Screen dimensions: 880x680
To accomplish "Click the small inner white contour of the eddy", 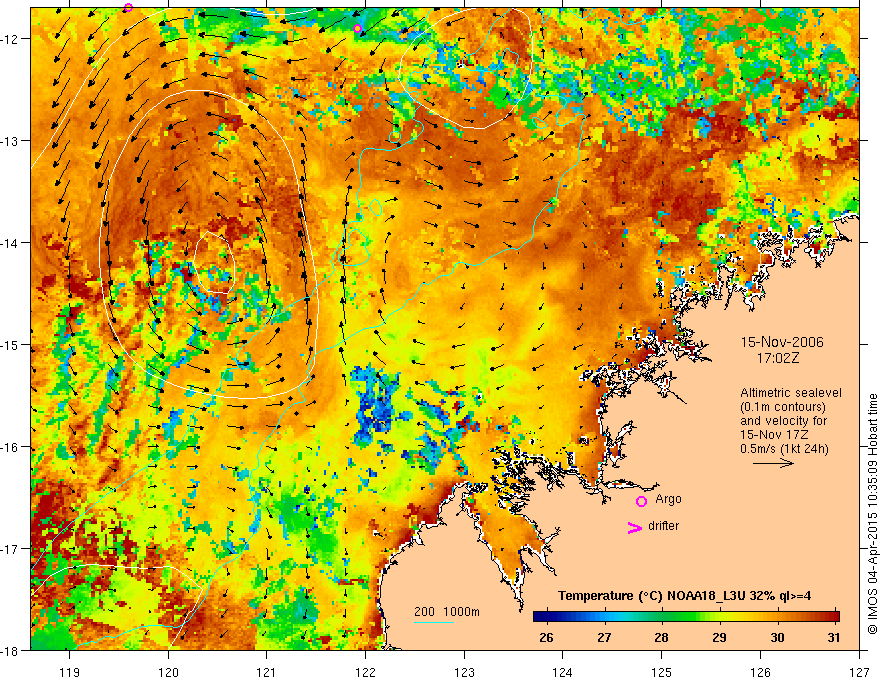I will point(214,262).
